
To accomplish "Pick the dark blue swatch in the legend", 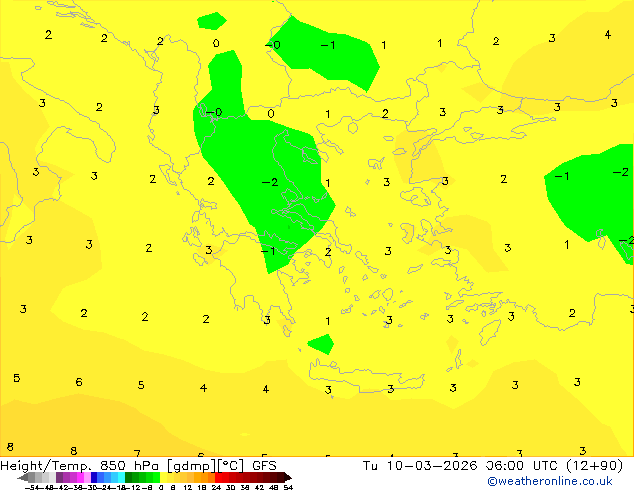I will click(x=94, y=477).
